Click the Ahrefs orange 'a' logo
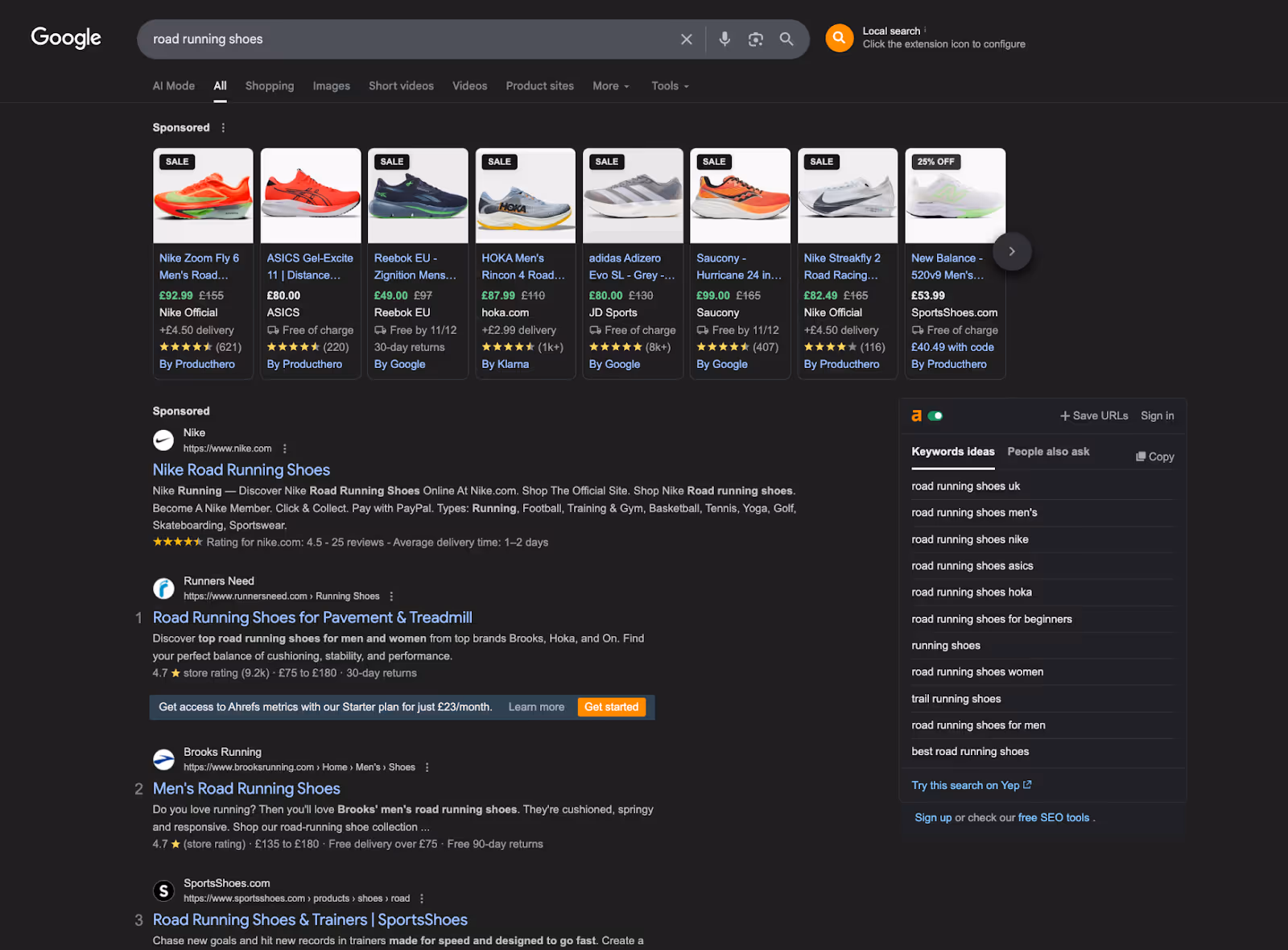The width and height of the screenshot is (1288, 950). [x=916, y=416]
